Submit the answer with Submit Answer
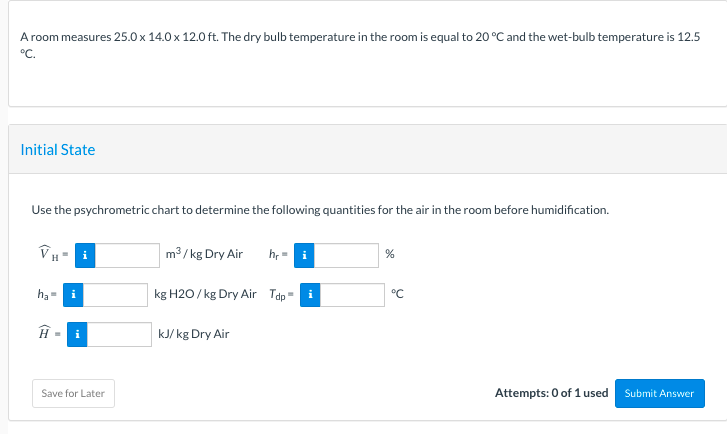This screenshot has height=434, width=727. click(659, 393)
